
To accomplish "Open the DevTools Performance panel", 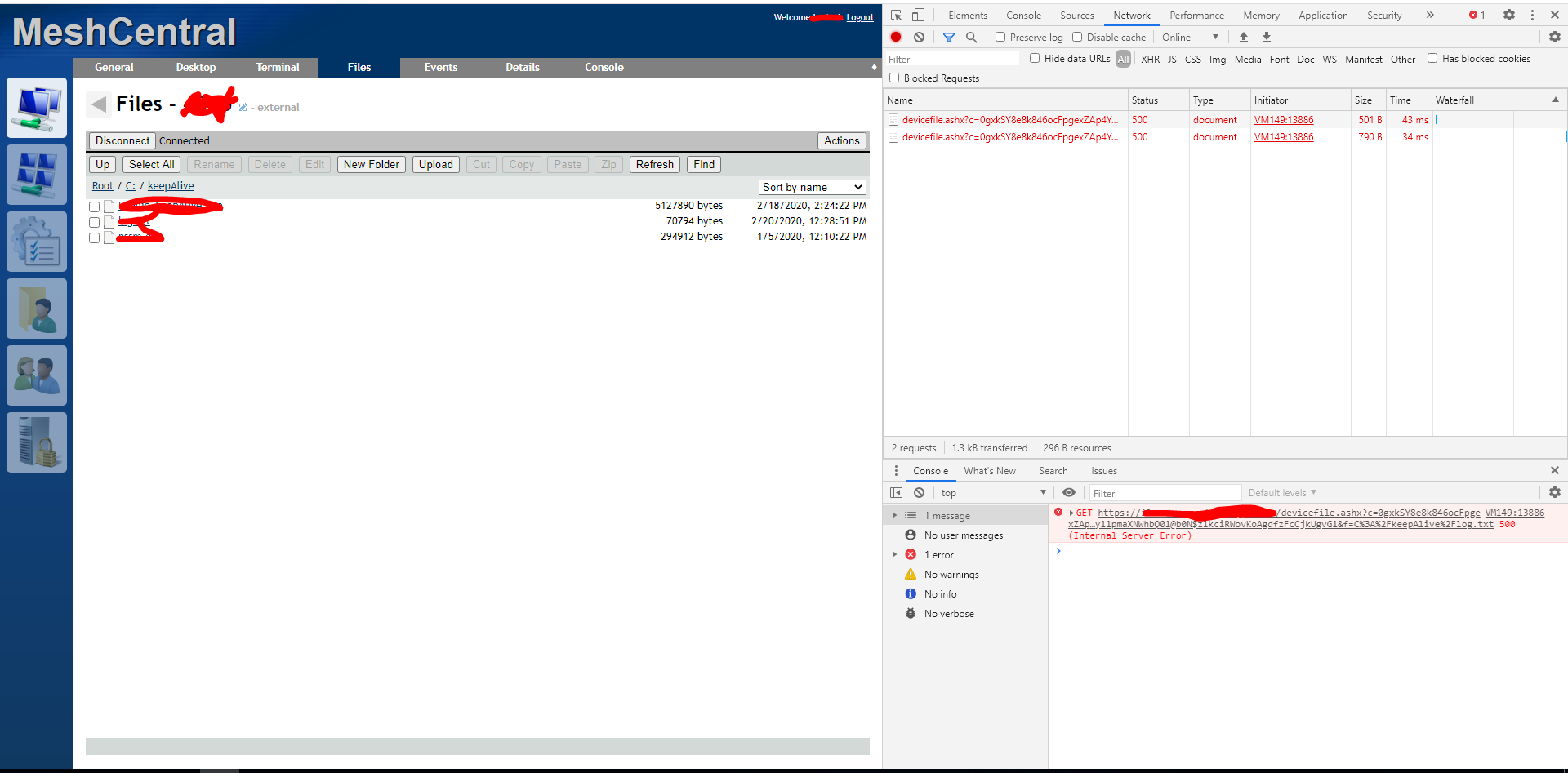I will pos(1196,15).
